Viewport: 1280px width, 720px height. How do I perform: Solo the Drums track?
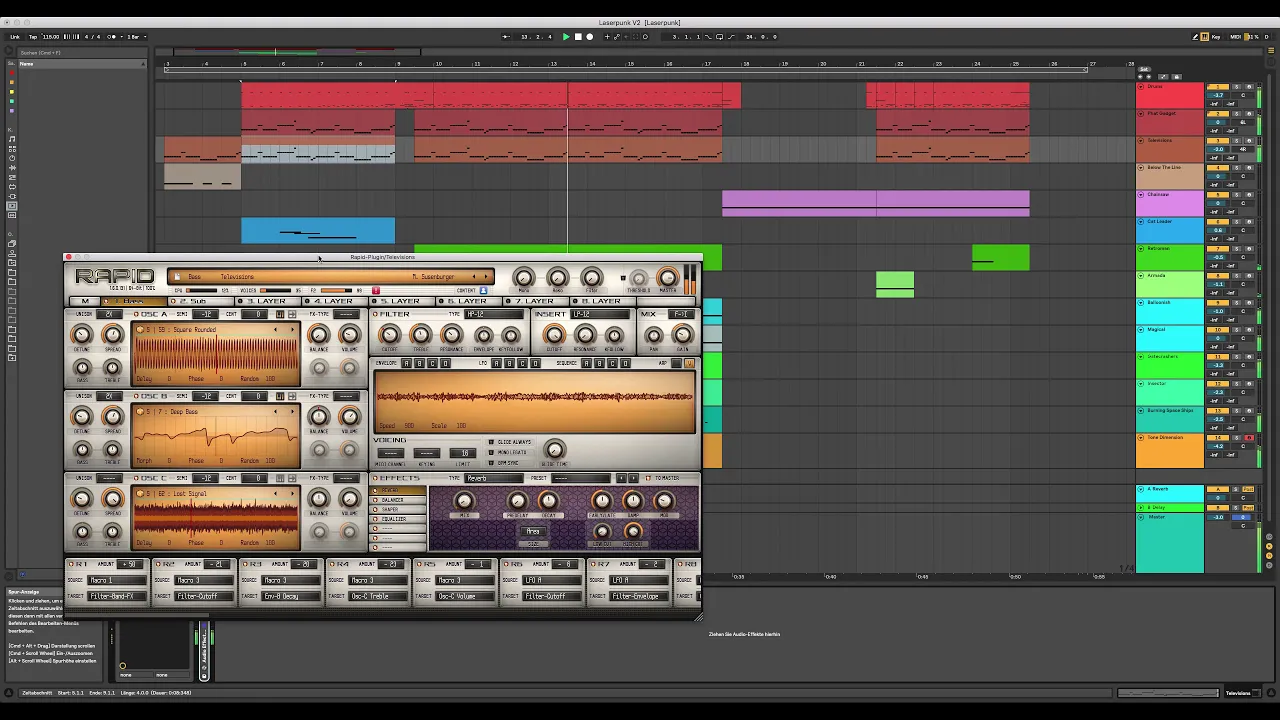click(x=1238, y=88)
